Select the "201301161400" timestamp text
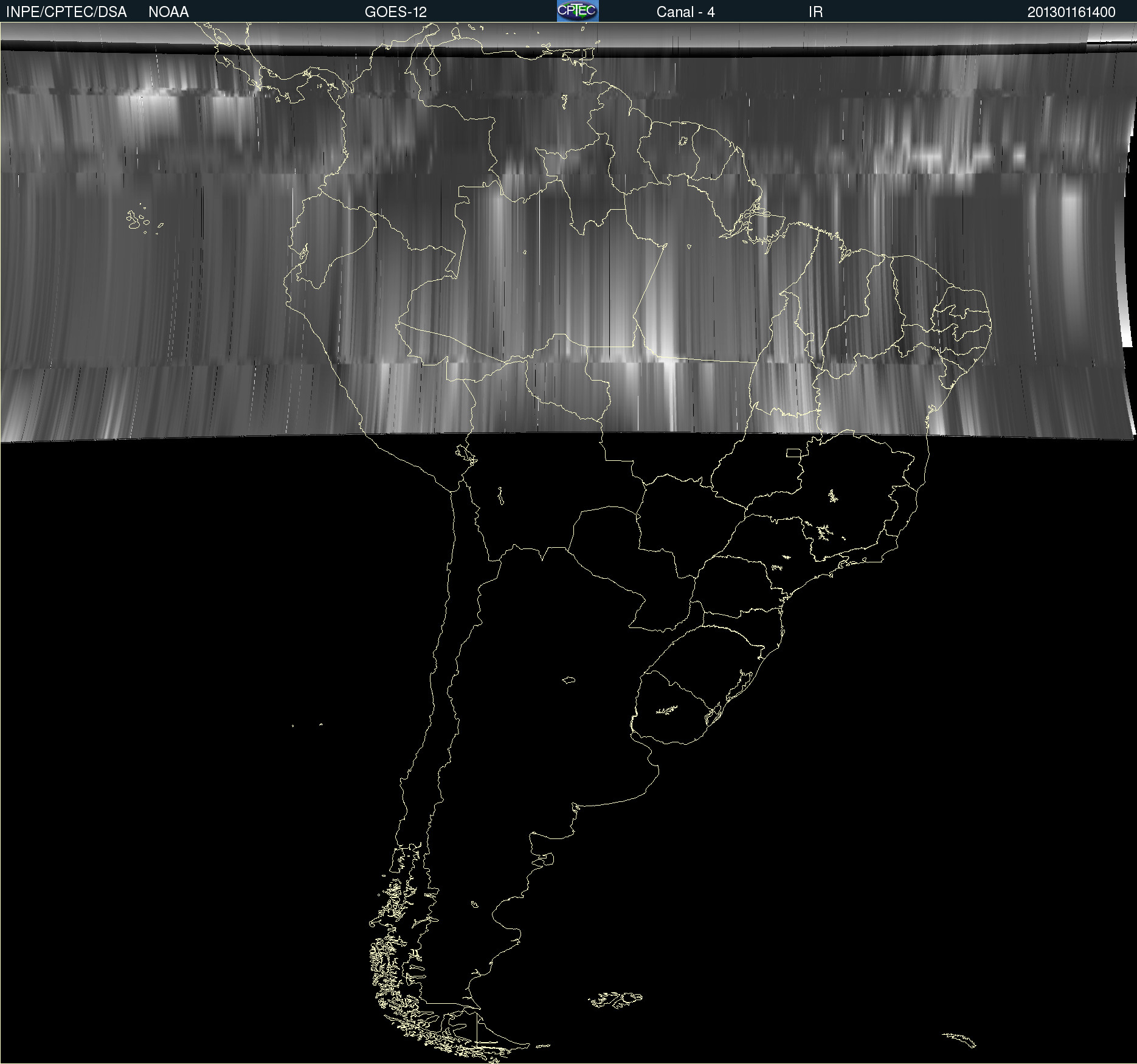The width and height of the screenshot is (1137, 1064). (1071, 12)
